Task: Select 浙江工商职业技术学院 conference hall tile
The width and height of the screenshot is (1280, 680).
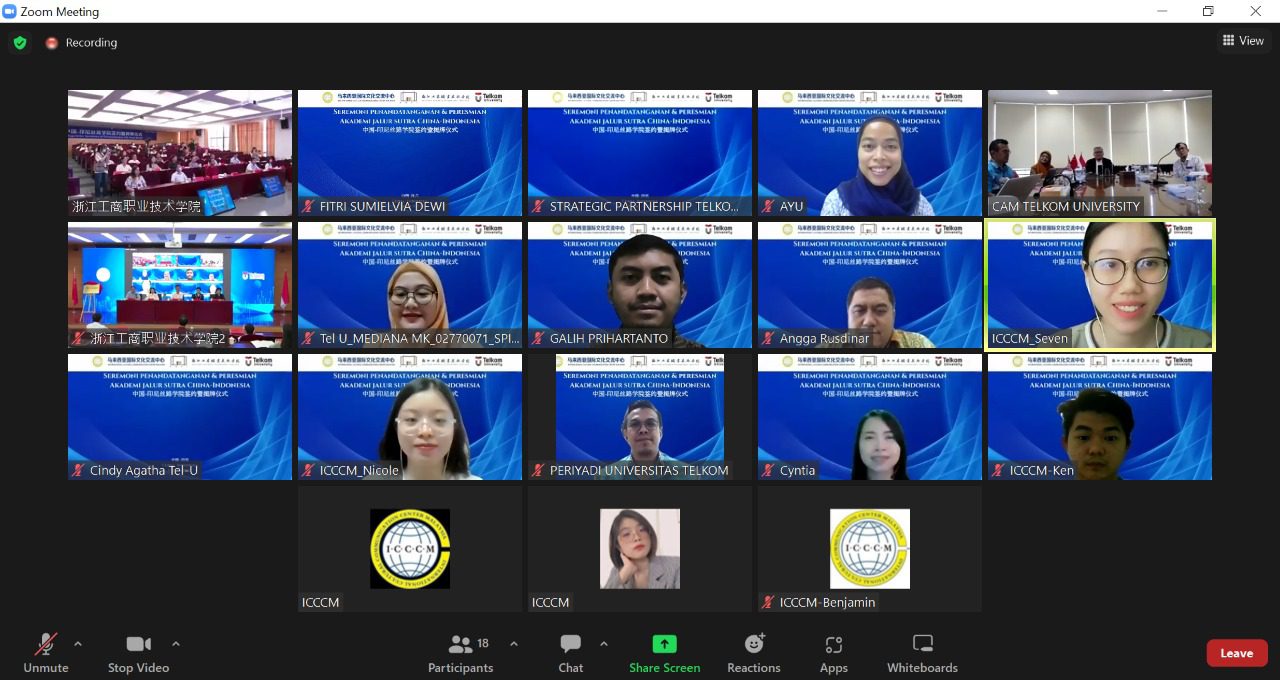Action: coord(180,153)
